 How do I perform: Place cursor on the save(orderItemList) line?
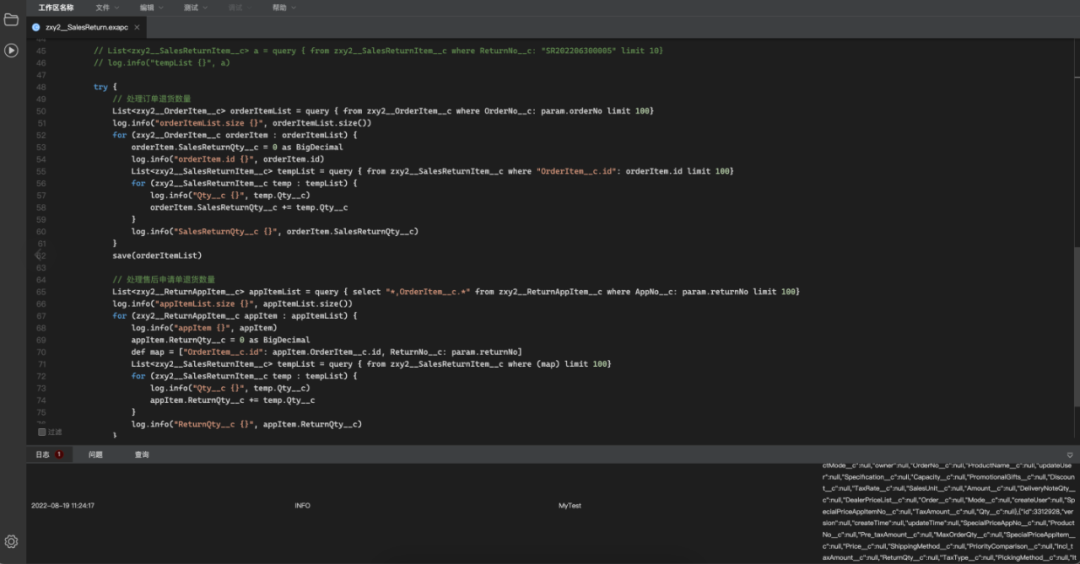tap(157, 255)
